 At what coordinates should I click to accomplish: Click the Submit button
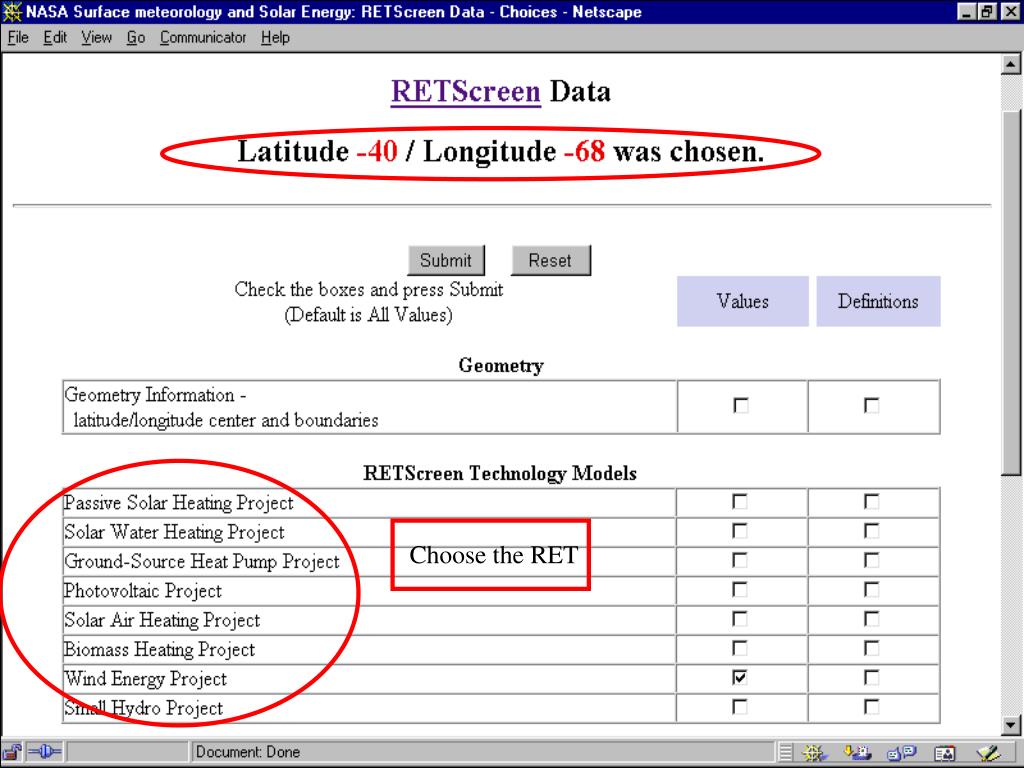(x=446, y=261)
